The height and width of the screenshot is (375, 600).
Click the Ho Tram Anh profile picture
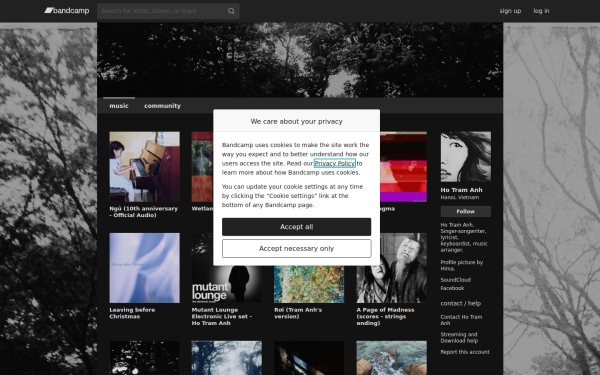466,157
